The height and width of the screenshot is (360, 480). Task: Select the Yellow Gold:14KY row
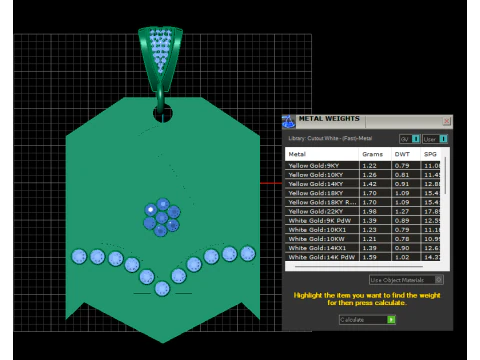click(363, 184)
